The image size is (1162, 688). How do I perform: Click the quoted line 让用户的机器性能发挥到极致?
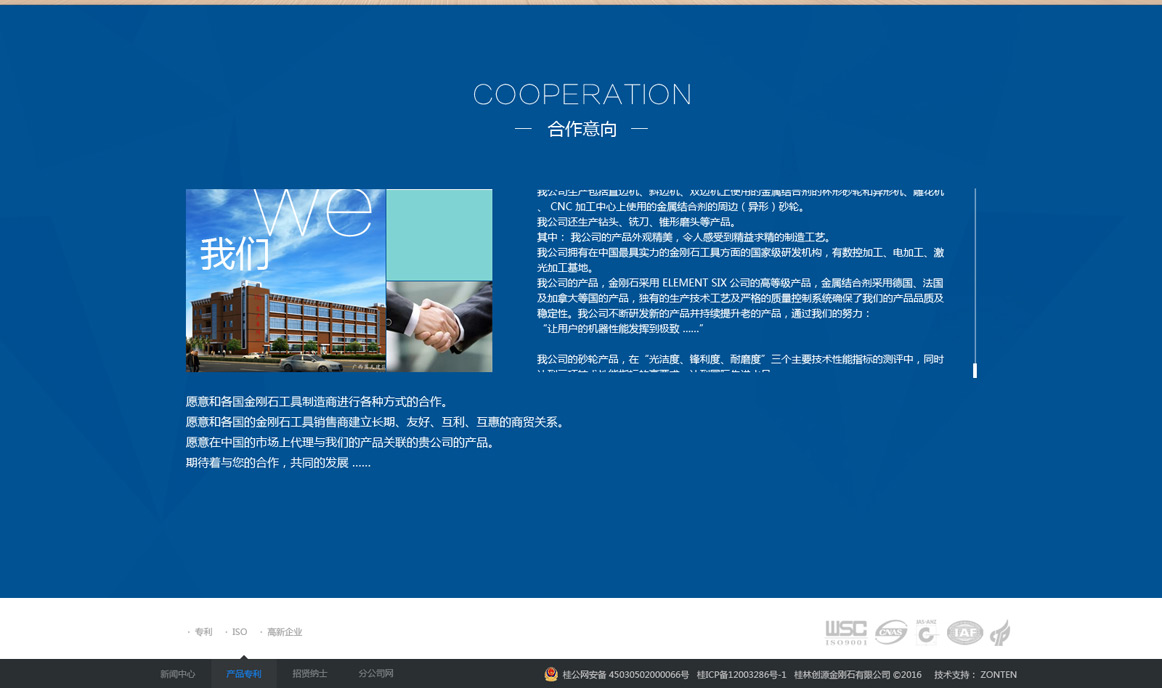click(622, 328)
